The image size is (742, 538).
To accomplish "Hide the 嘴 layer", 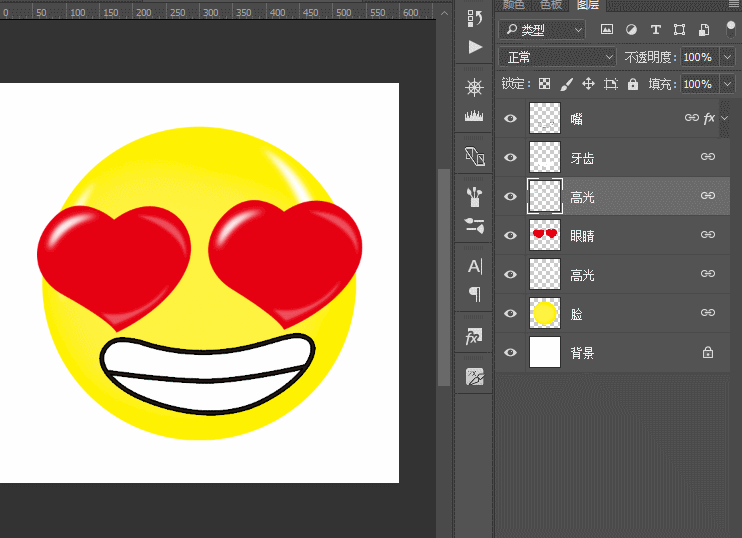I will click(510, 118).
